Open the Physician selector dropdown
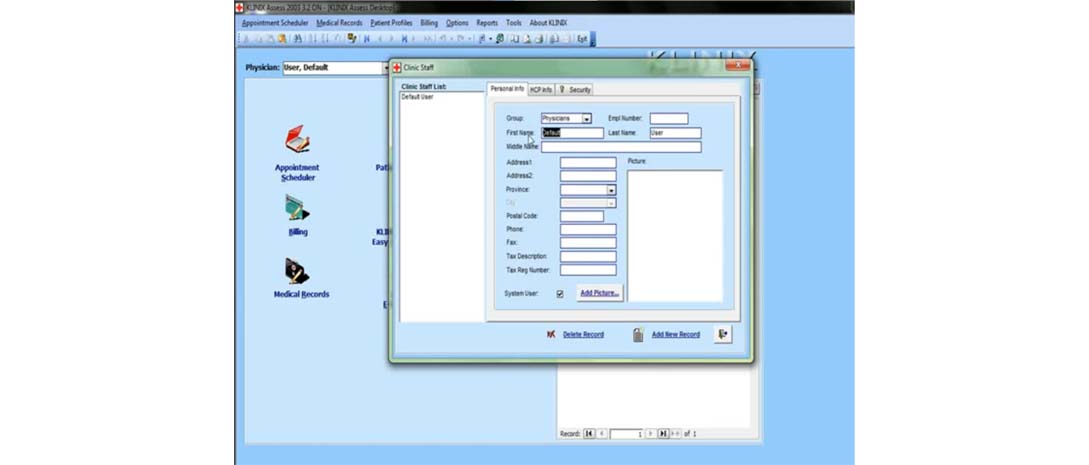This screenshot has height=465, width=1089. point(385,68)
